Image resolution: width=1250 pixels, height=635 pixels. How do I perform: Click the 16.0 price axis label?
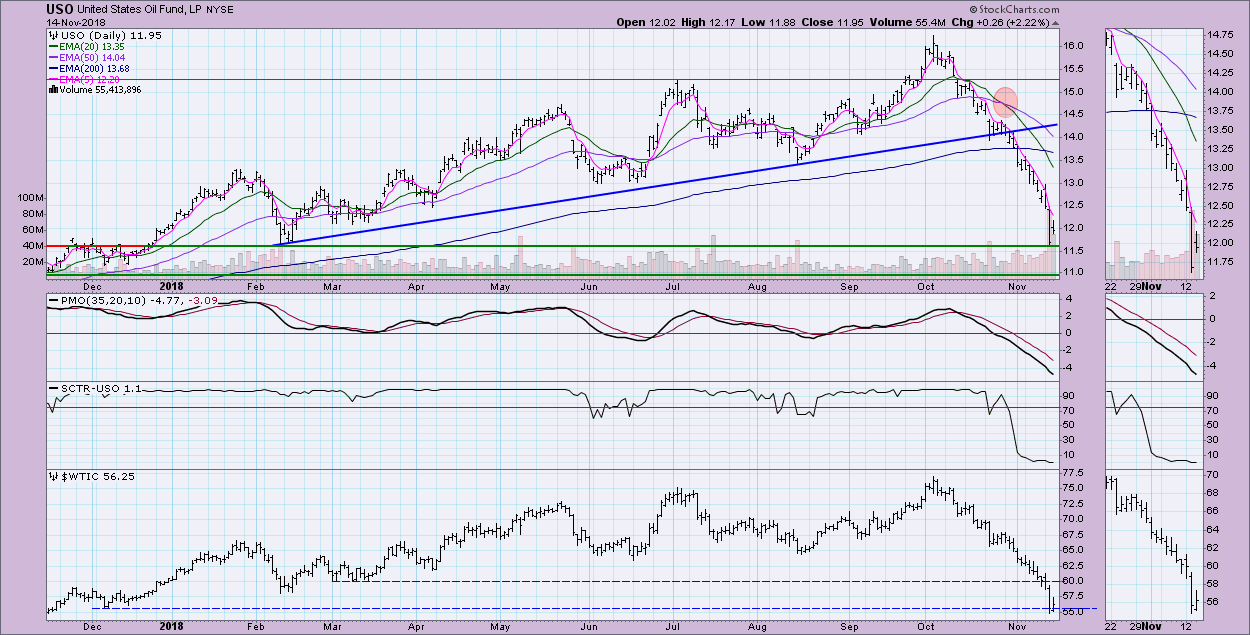[1074, 46]
